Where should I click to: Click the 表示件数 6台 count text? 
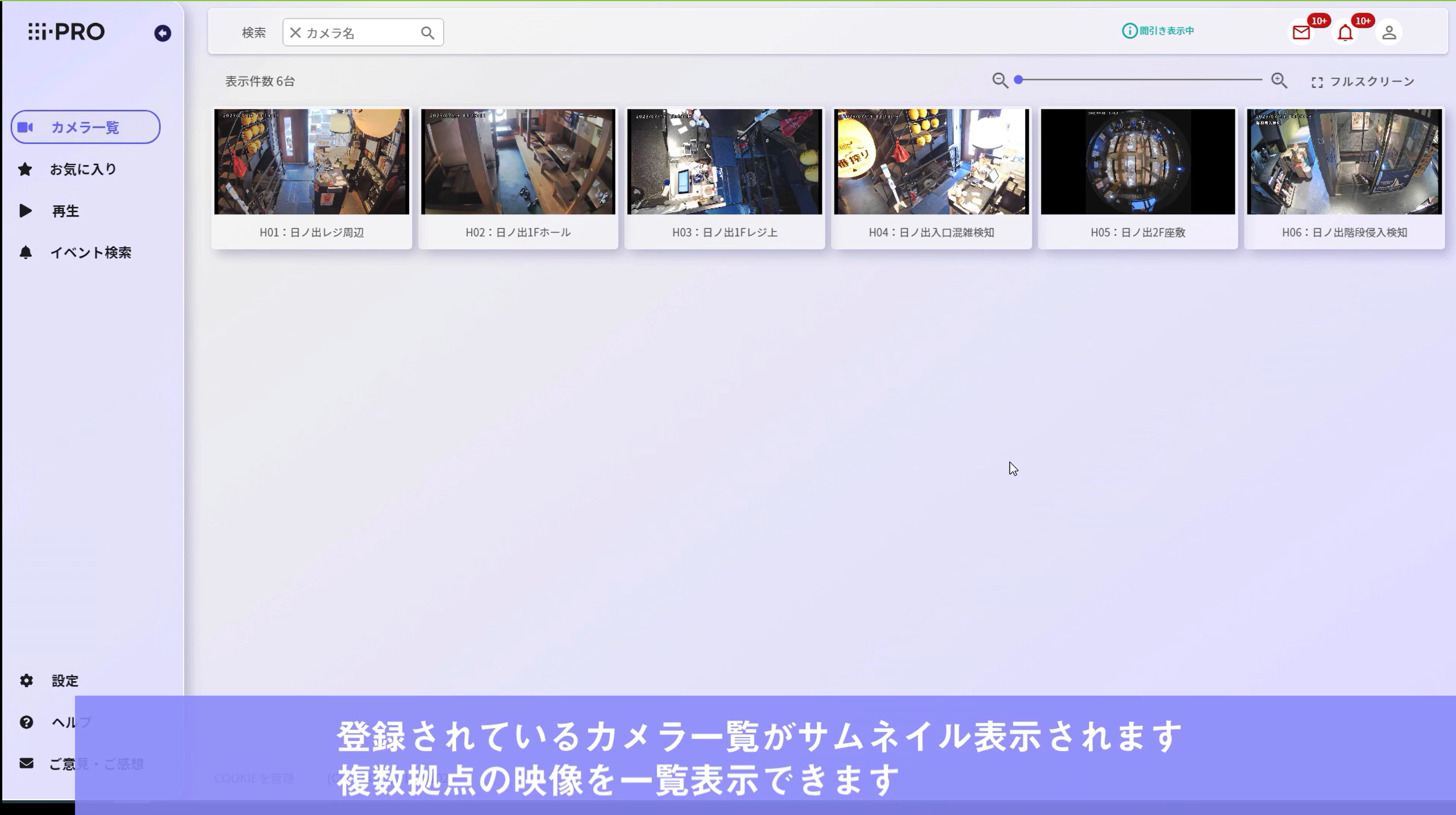point(260,81)
